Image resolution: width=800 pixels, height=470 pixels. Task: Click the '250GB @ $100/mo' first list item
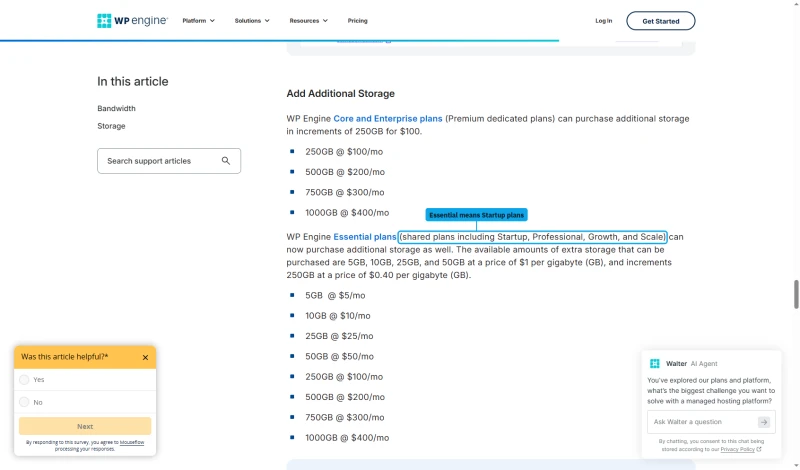pyautogui.click(x=344, y=152)
